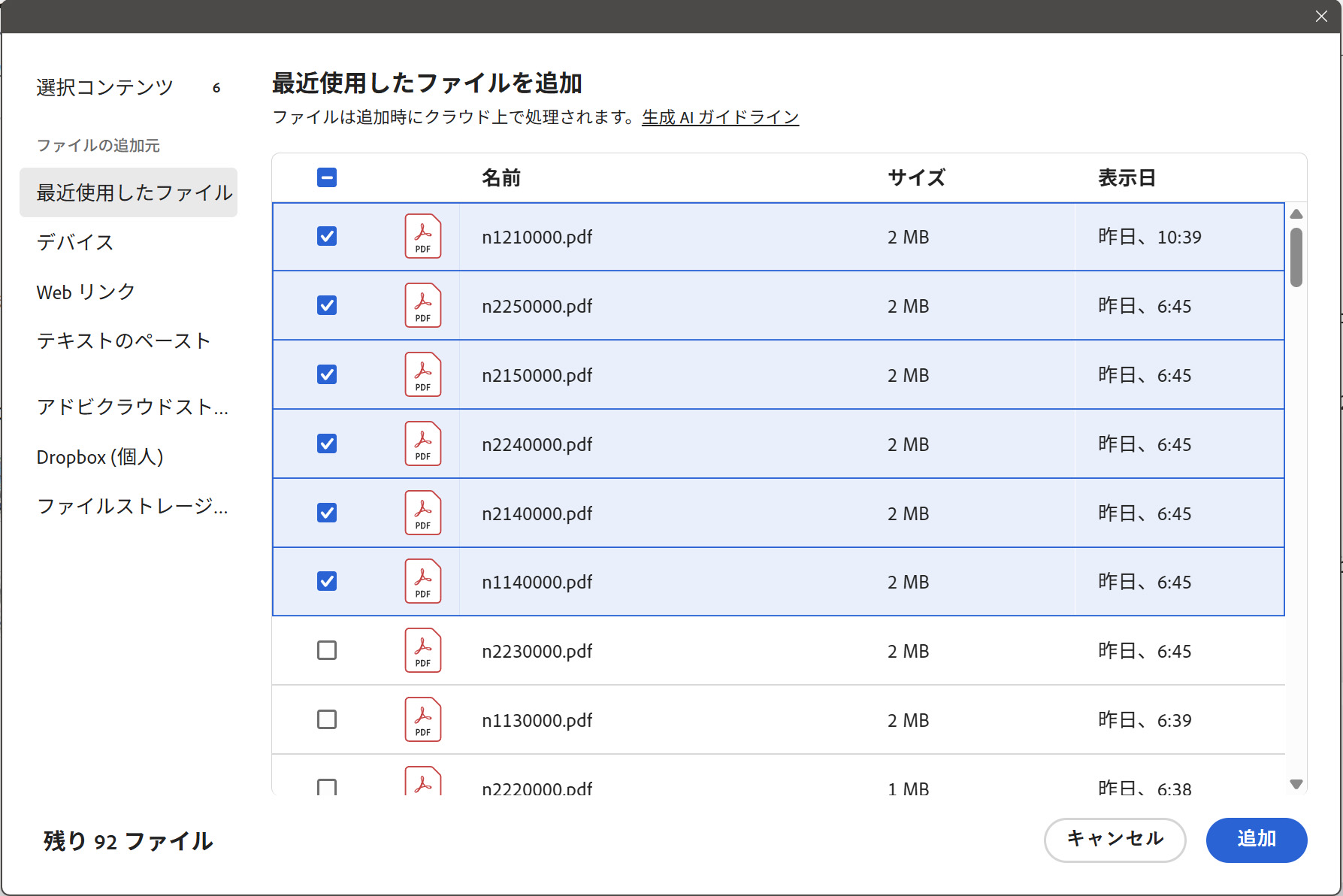1343x896 pixels.
Task: Click the file list scrollbar down arrow
Action: (1296, 784)
